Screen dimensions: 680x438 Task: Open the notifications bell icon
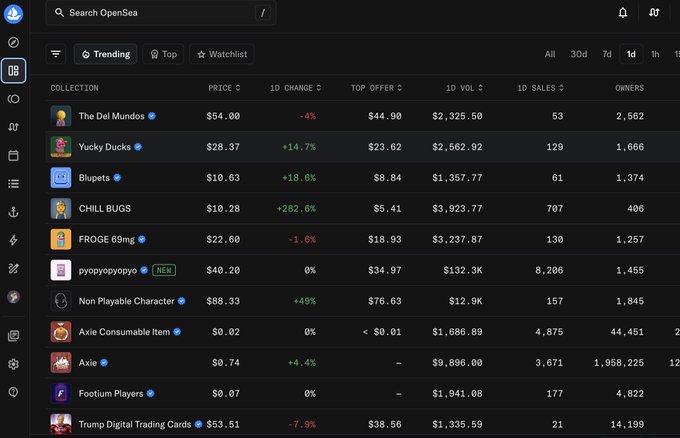[x=623, y=13]
